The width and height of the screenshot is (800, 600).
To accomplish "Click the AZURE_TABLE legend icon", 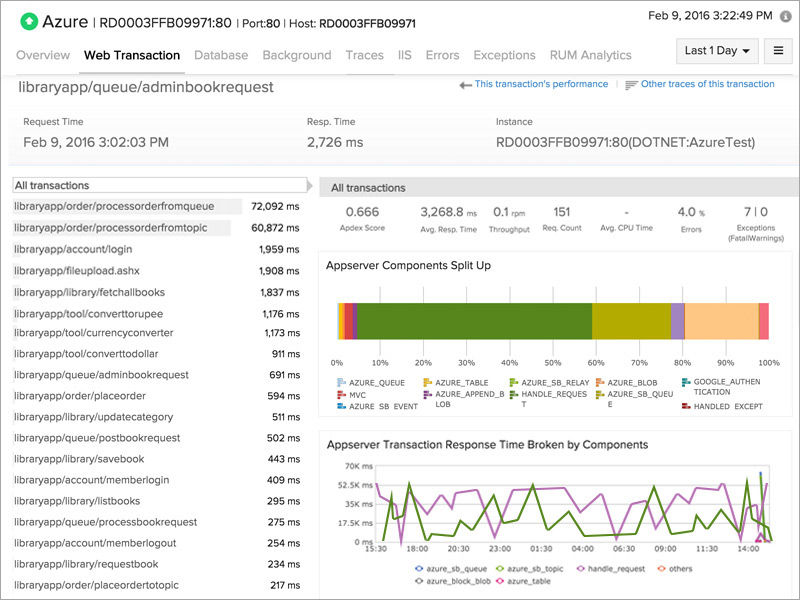I will [427, 382].
